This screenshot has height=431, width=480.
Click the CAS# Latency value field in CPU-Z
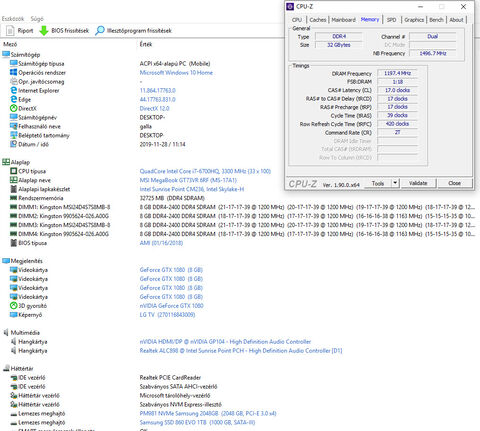(x=397, y=90)
